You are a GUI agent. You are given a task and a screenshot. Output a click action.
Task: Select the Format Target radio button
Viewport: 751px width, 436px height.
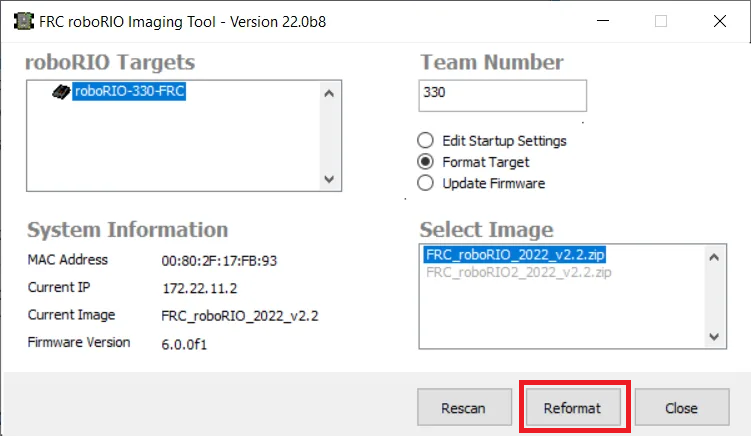tap(425, 162)
